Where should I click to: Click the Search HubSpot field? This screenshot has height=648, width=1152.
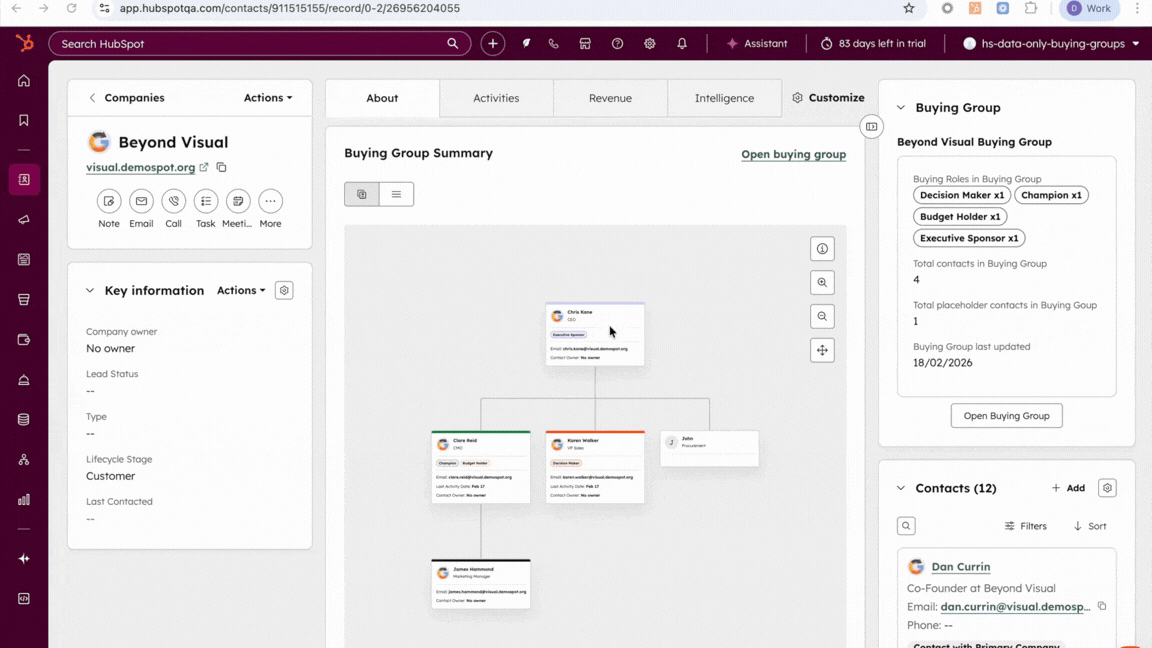pyautogui.click(x=250, y=44)
